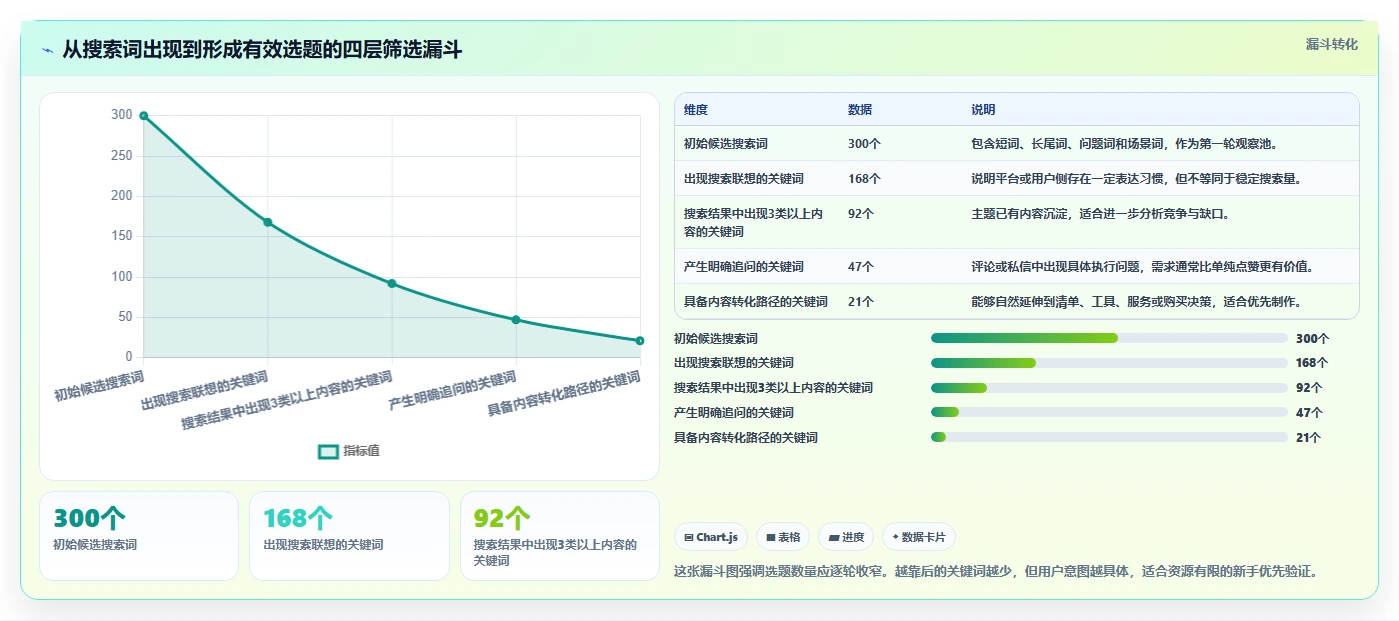Viewport: 1399px width, 621px height.
Task: Click the 300个 value in table
Action: pyautogui.click(x=864, y=144)
